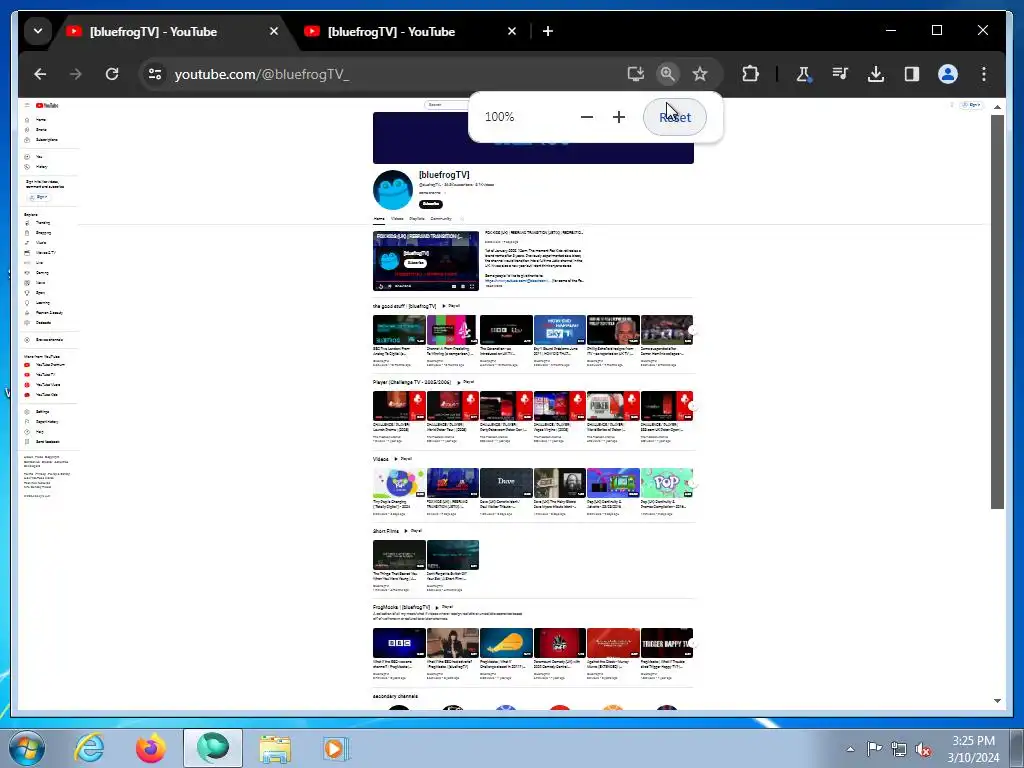This screenshot has width=1024, height=768.
Task: Open site information icon in address bar
Action: [x=155, y=74]
